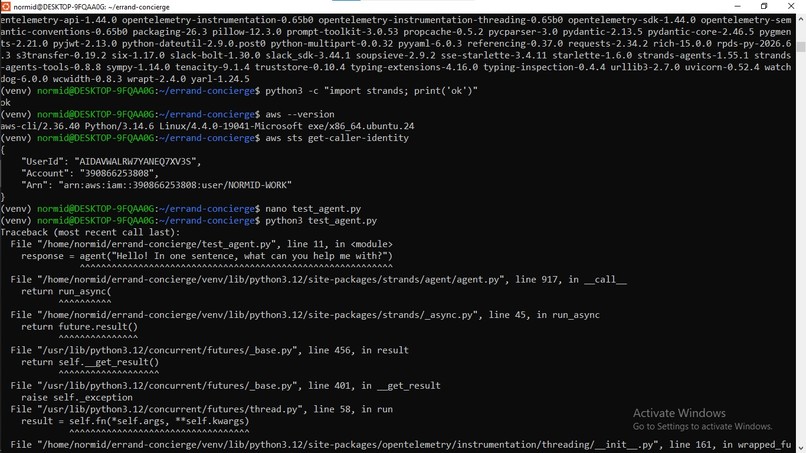Click the test_agent.py line 11 traceback entry

tap(201, 244)
